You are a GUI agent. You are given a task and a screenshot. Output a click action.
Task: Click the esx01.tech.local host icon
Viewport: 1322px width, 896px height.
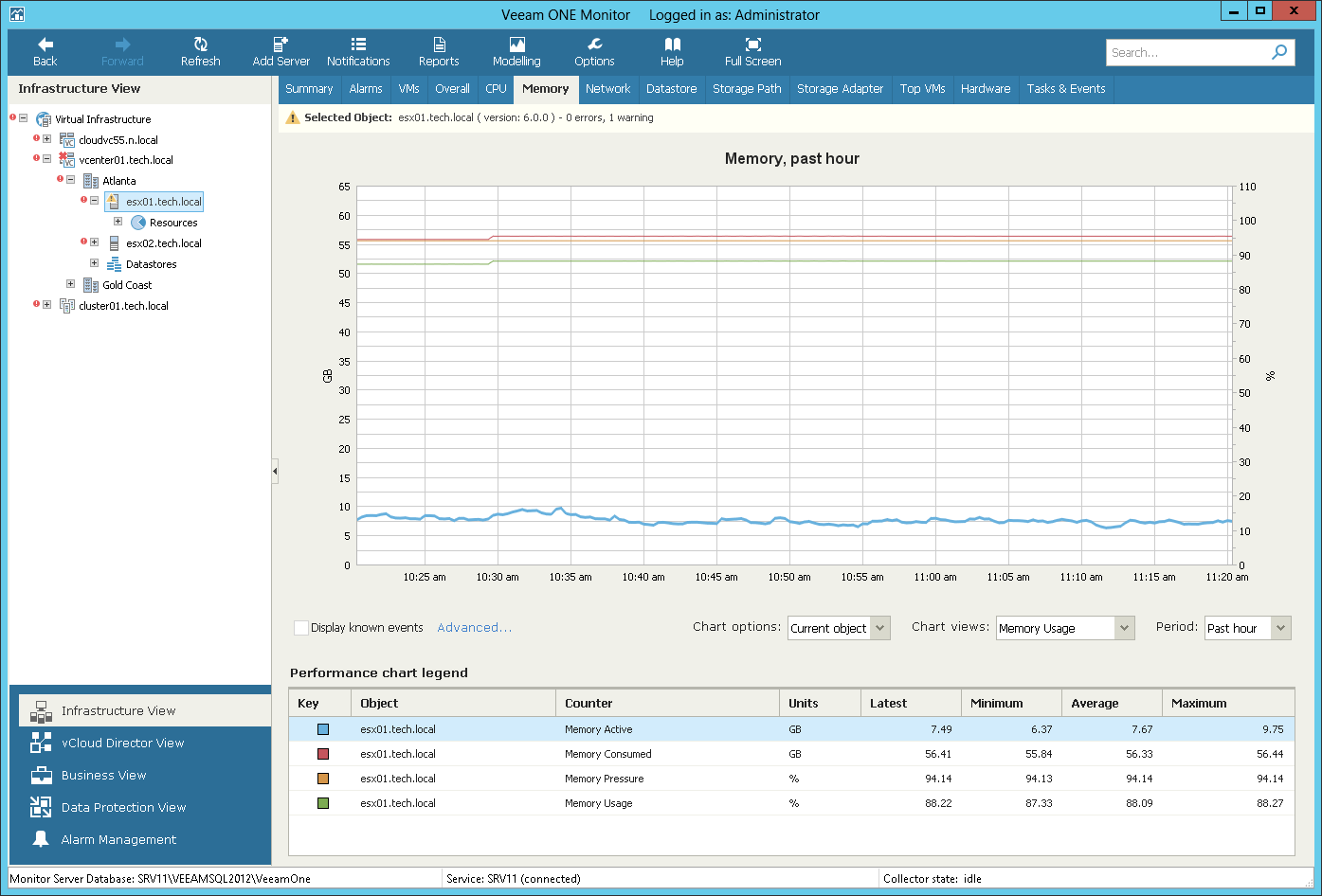pos(114,202)
